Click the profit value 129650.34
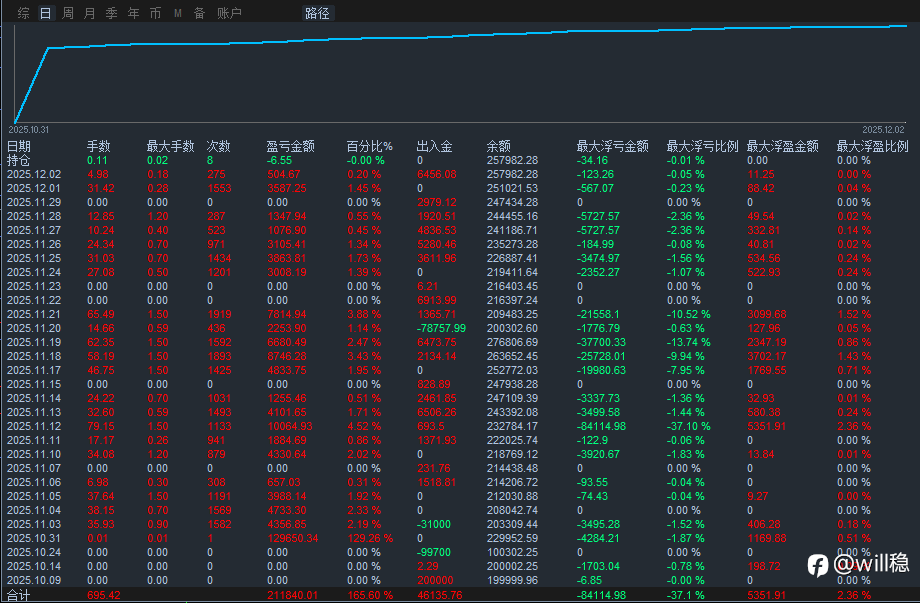 point(293,538)
